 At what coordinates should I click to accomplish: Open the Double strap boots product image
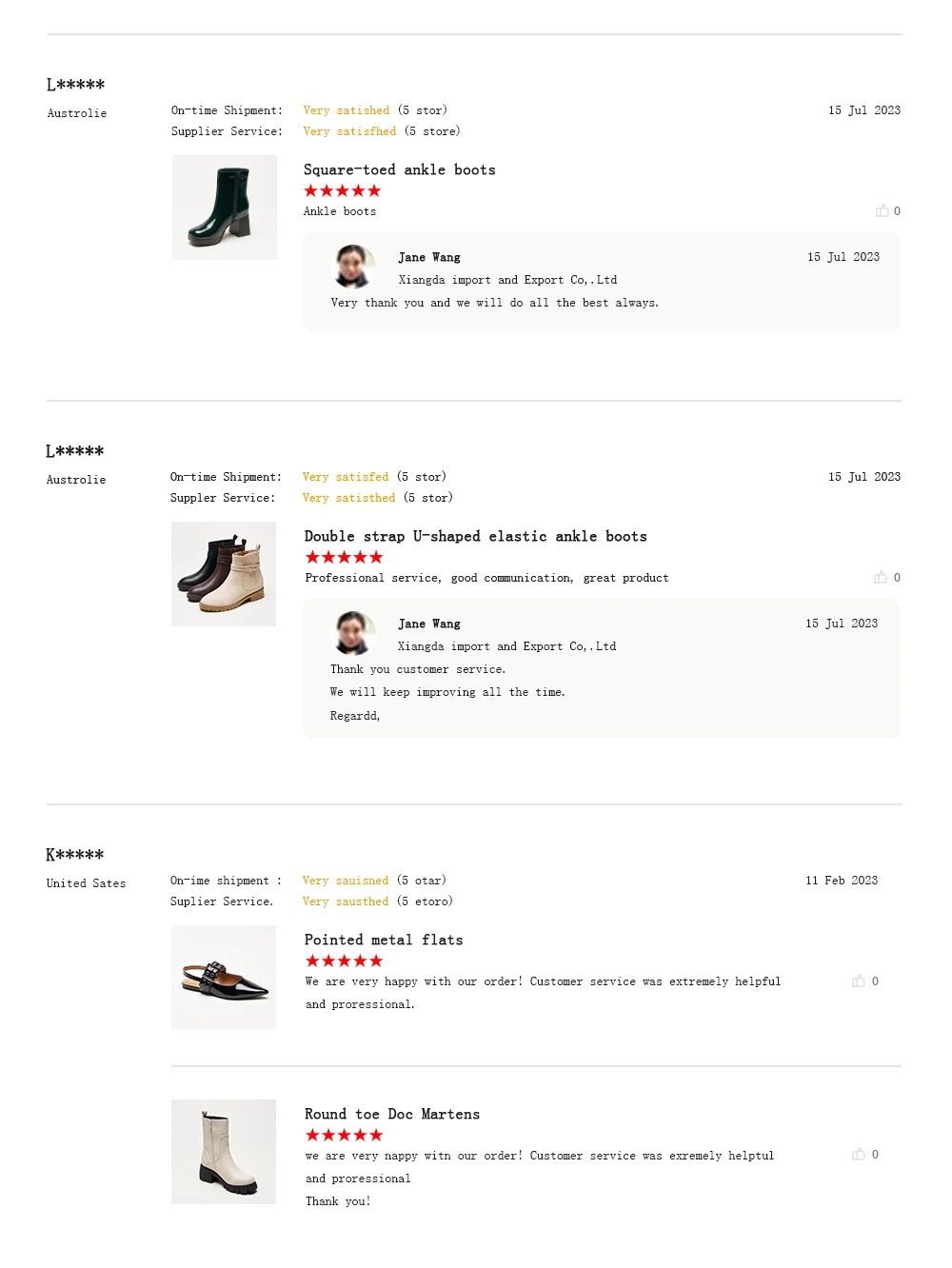pyautogui.click(x=224, y=574)
